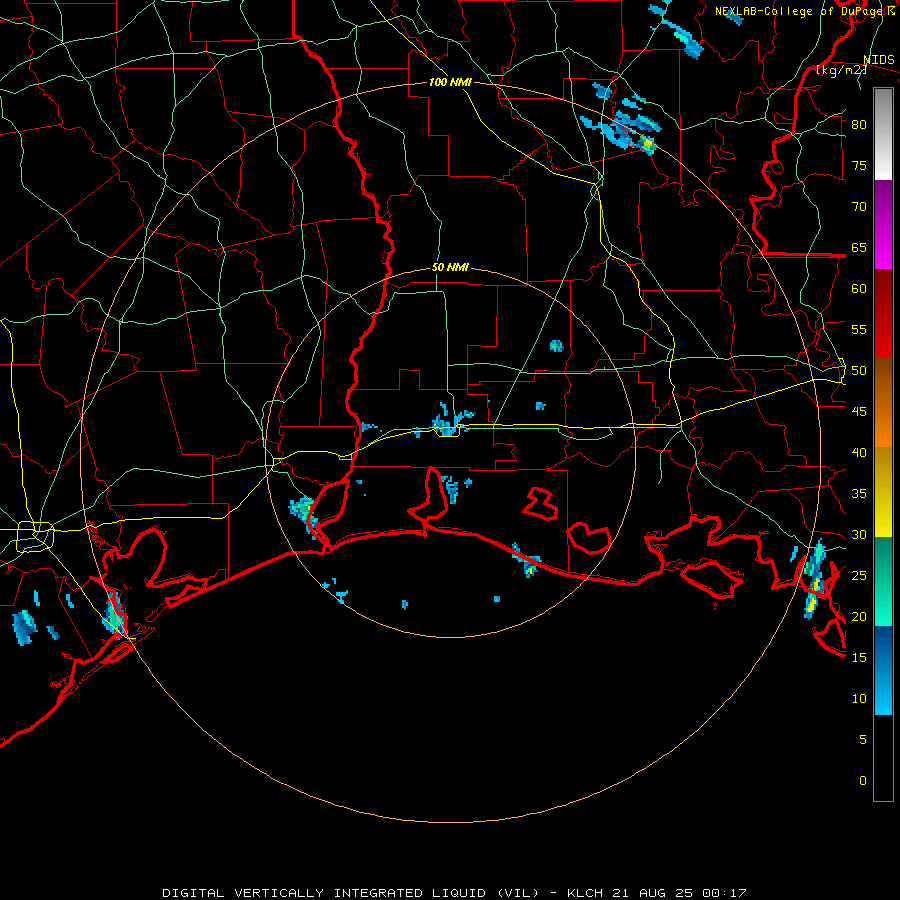Click the legend value "15"

click(x=859, y=658)
